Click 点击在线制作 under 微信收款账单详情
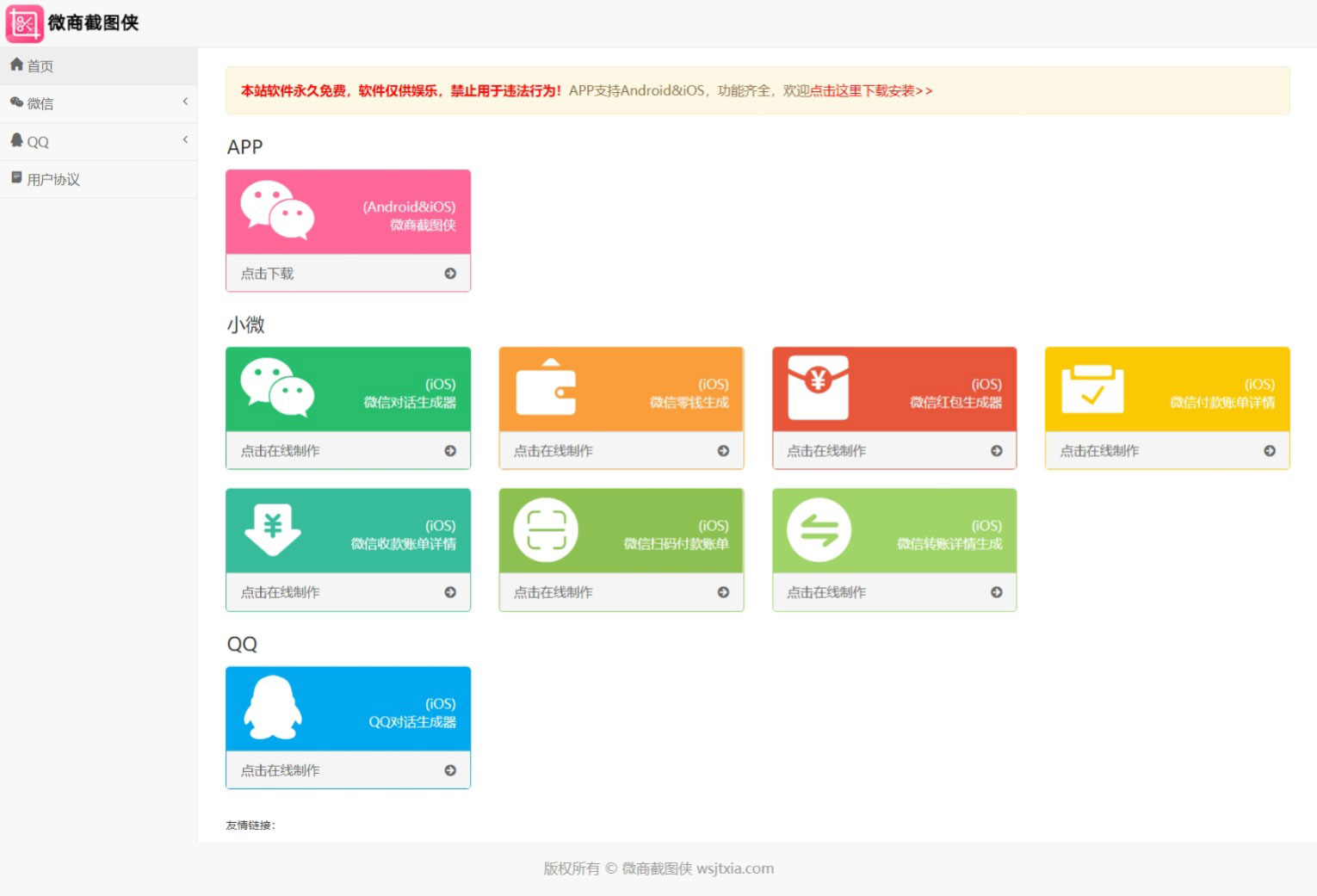Screen dimensions: 1317x896 click(280, 592)
